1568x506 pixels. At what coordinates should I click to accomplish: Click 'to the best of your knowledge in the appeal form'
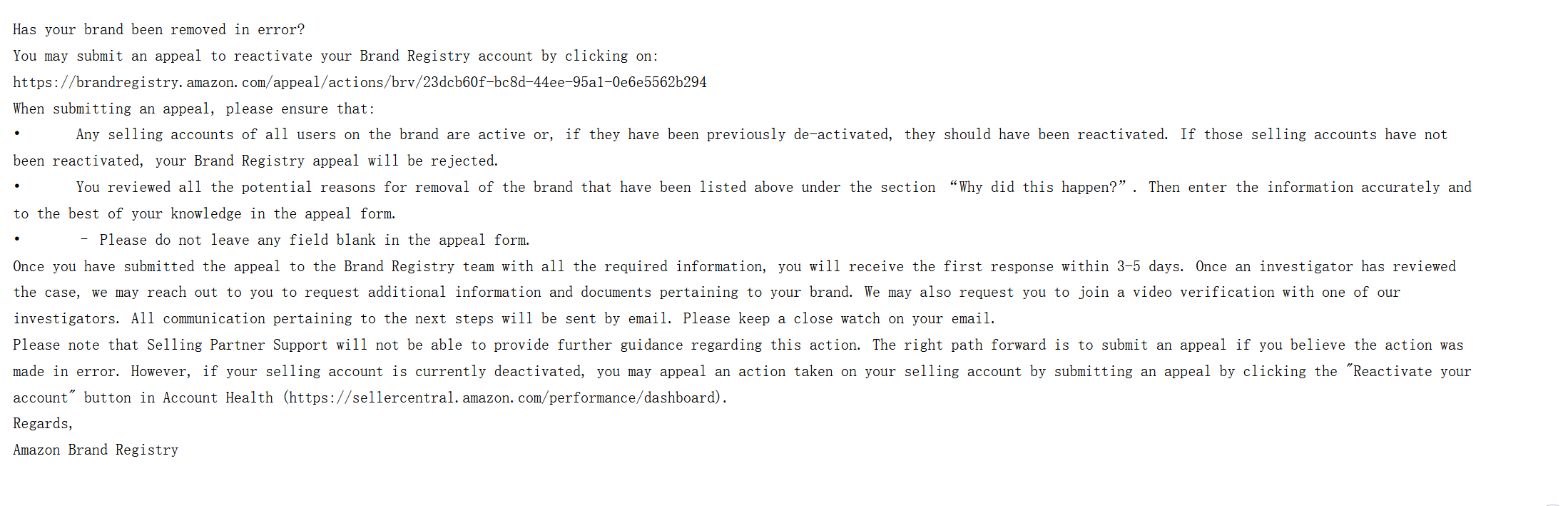pyautogui.click(x=204, y=213)
